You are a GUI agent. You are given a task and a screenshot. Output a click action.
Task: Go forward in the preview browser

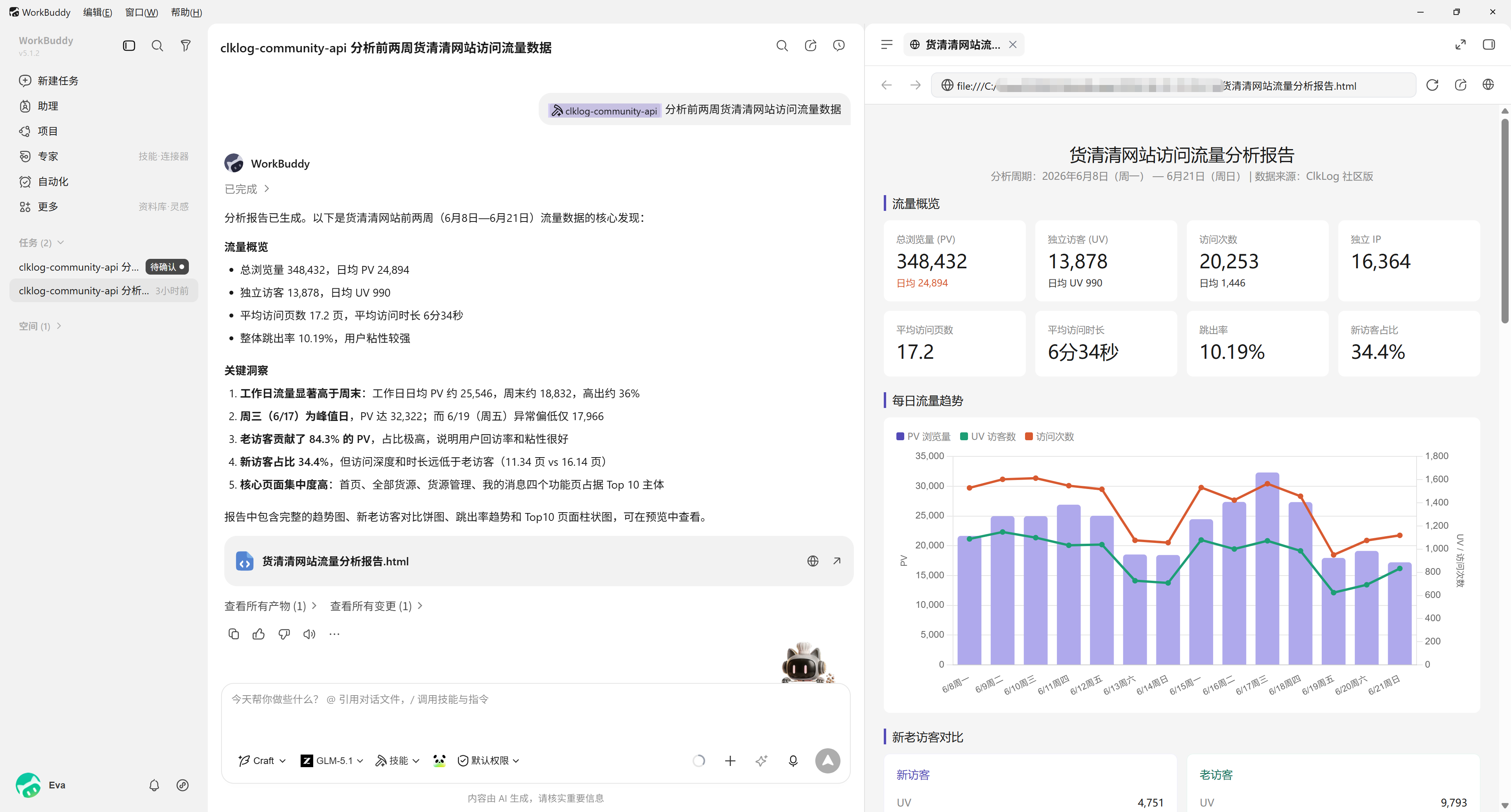click(915, 85)
